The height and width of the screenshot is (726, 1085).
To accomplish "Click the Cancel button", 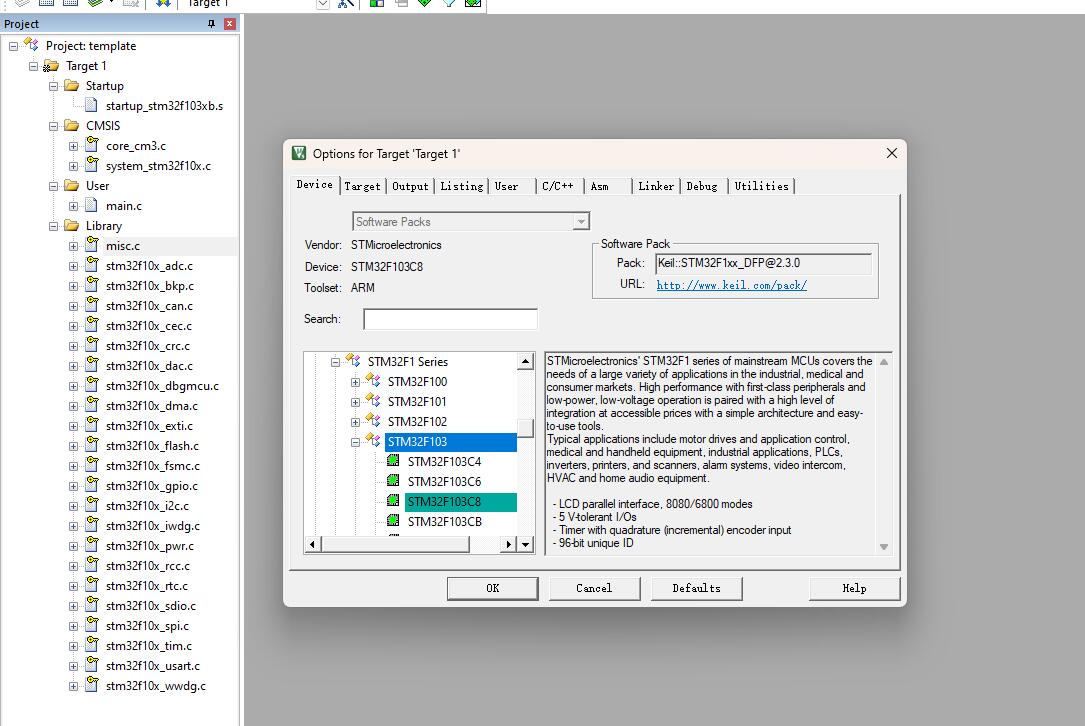I will click(594, 588).
